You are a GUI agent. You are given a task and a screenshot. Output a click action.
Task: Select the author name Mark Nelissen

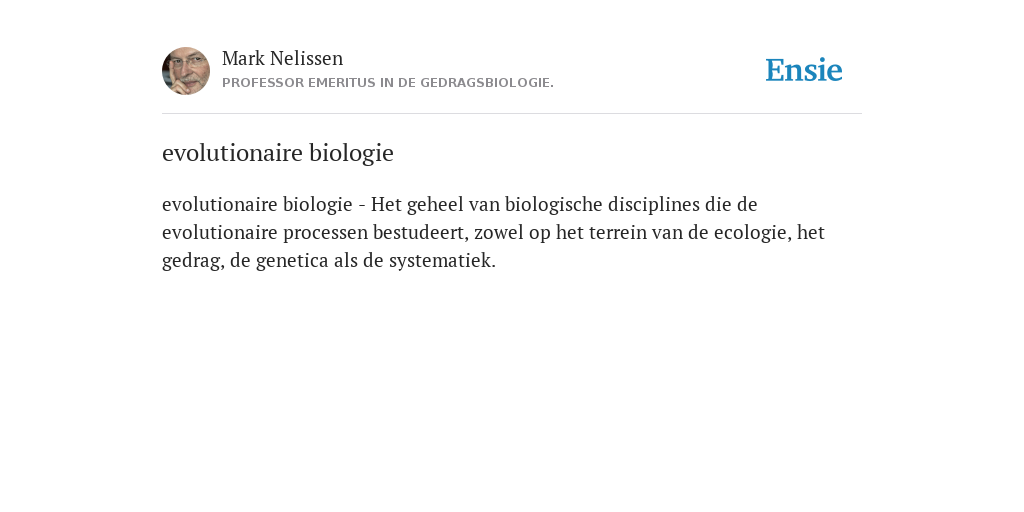[282, 58]
